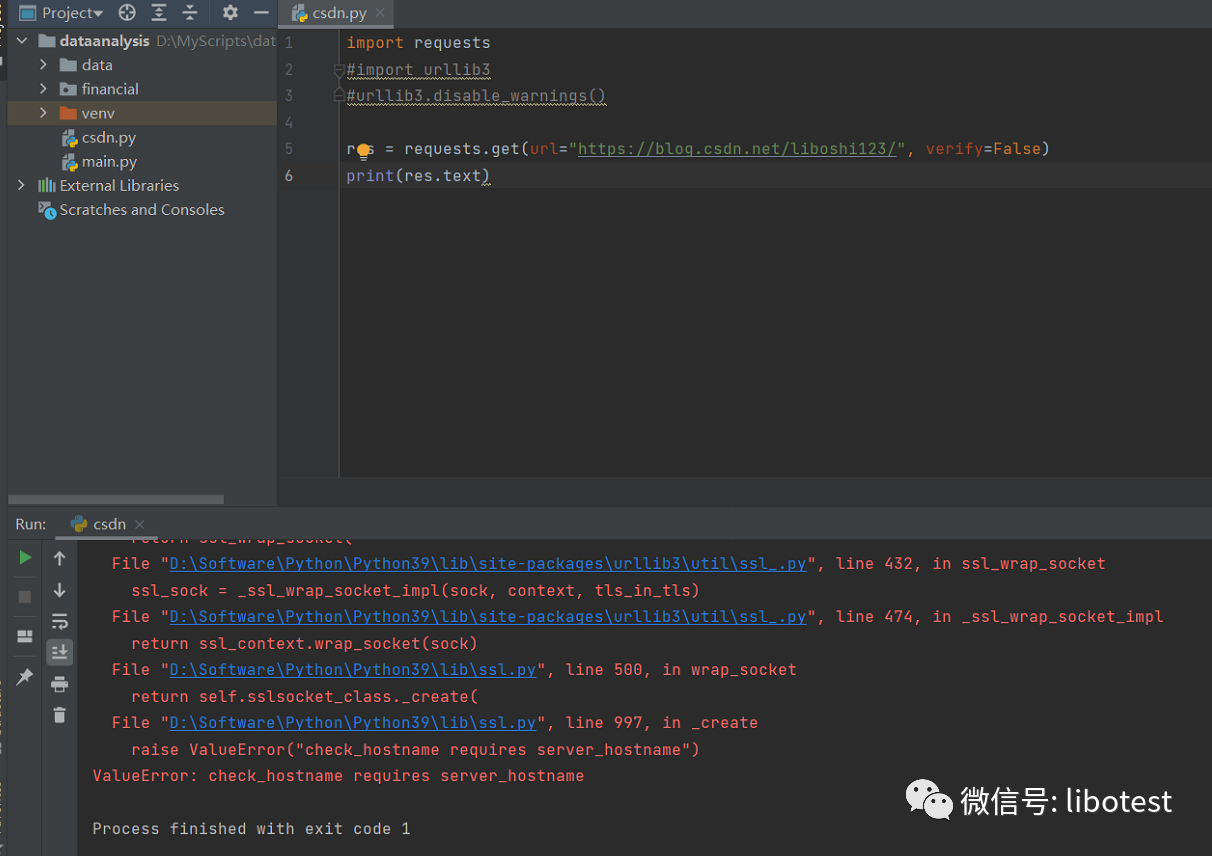The height and width of the screenshot is (856, 1212).
Task: Toggle Pin Tab in Run panel
Action: pos(26,677)
